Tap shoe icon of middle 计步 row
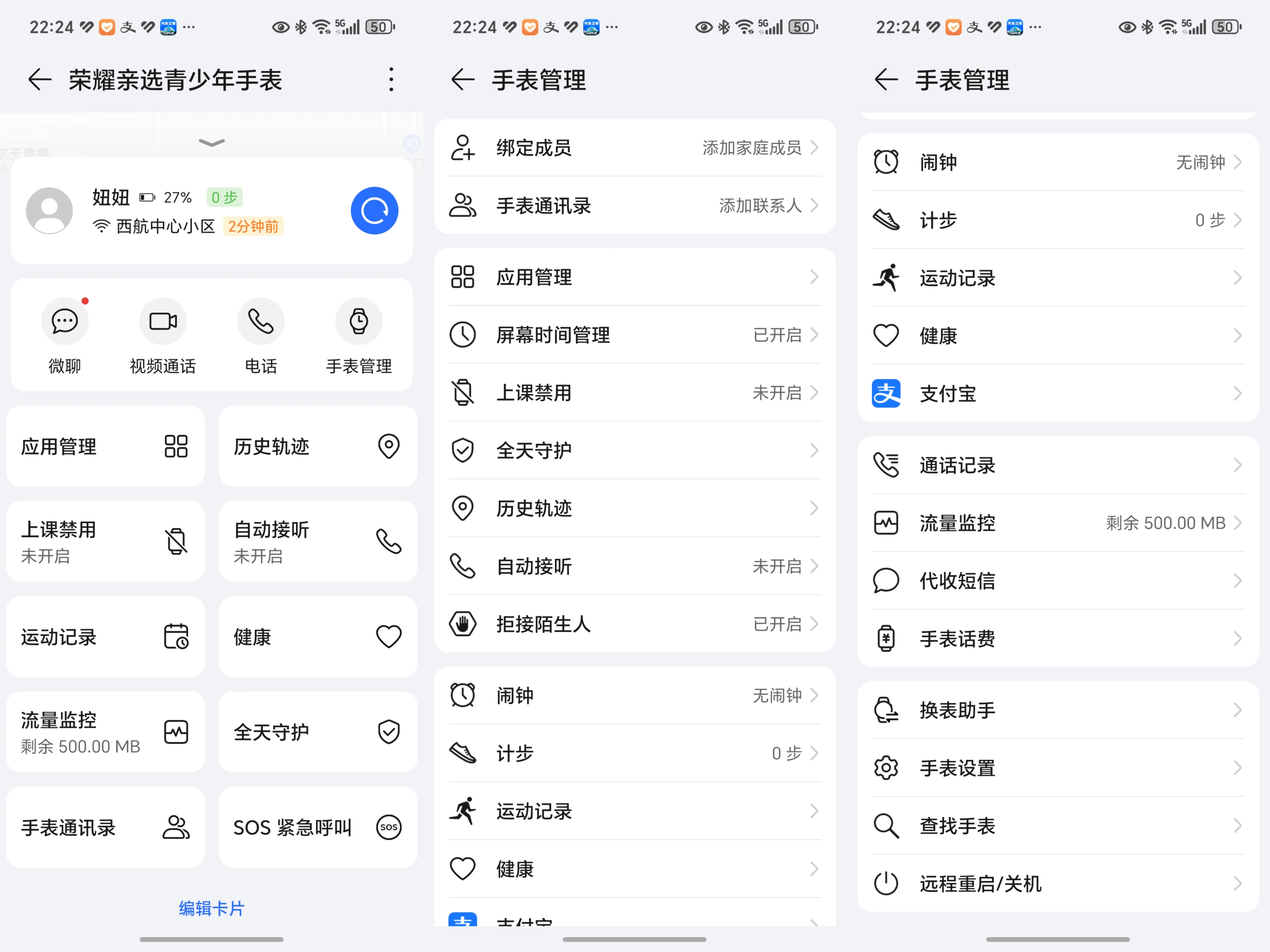Image resolution: width=1270 pixels, height=952 pixels. pyautogui.click(x=463, y=753)
